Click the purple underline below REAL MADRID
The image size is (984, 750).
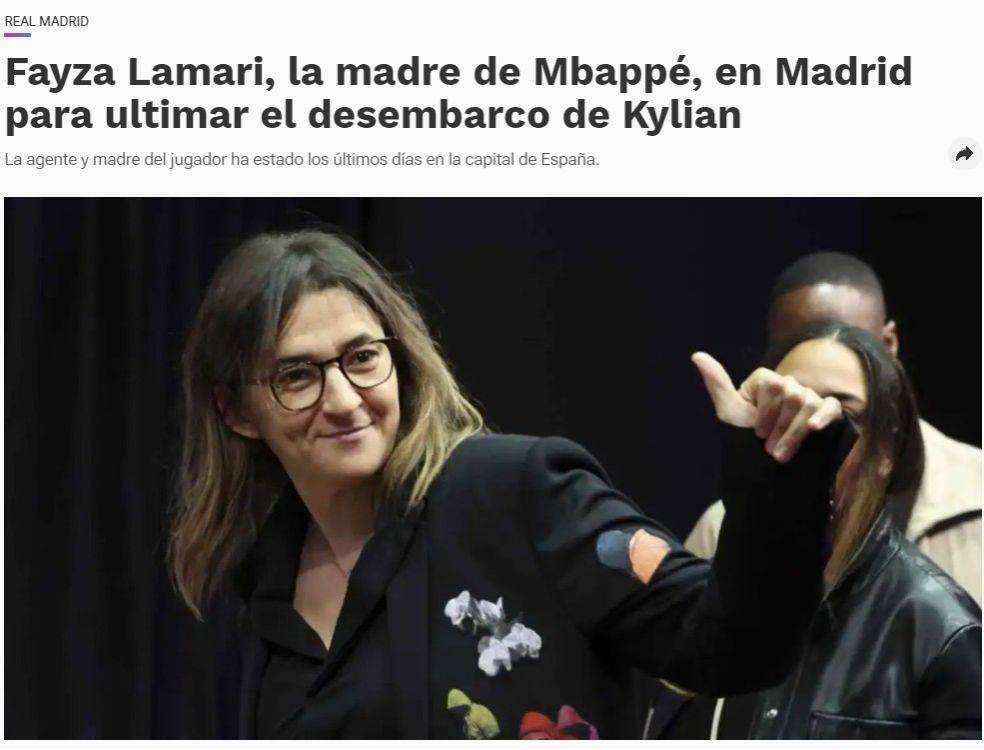(18, 35)
